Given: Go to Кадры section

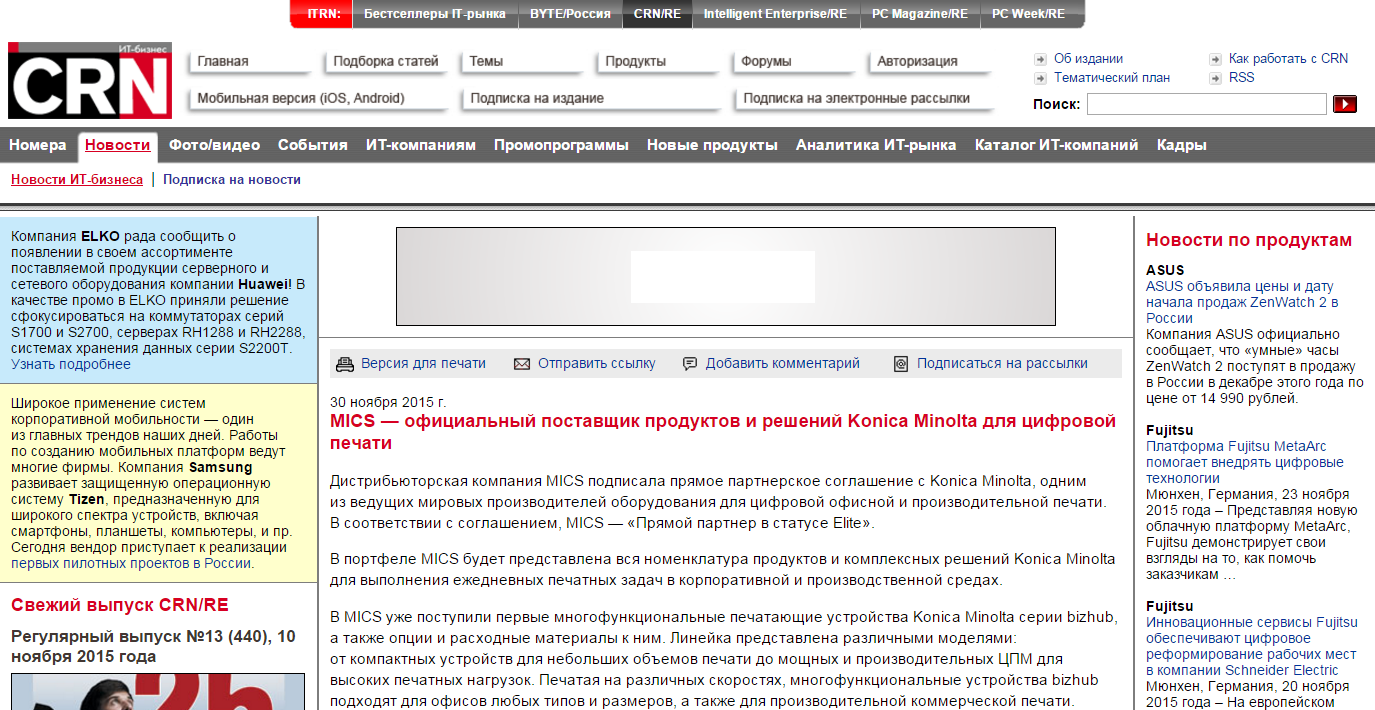Looking at the screenshot, I should click(1182, 145).
